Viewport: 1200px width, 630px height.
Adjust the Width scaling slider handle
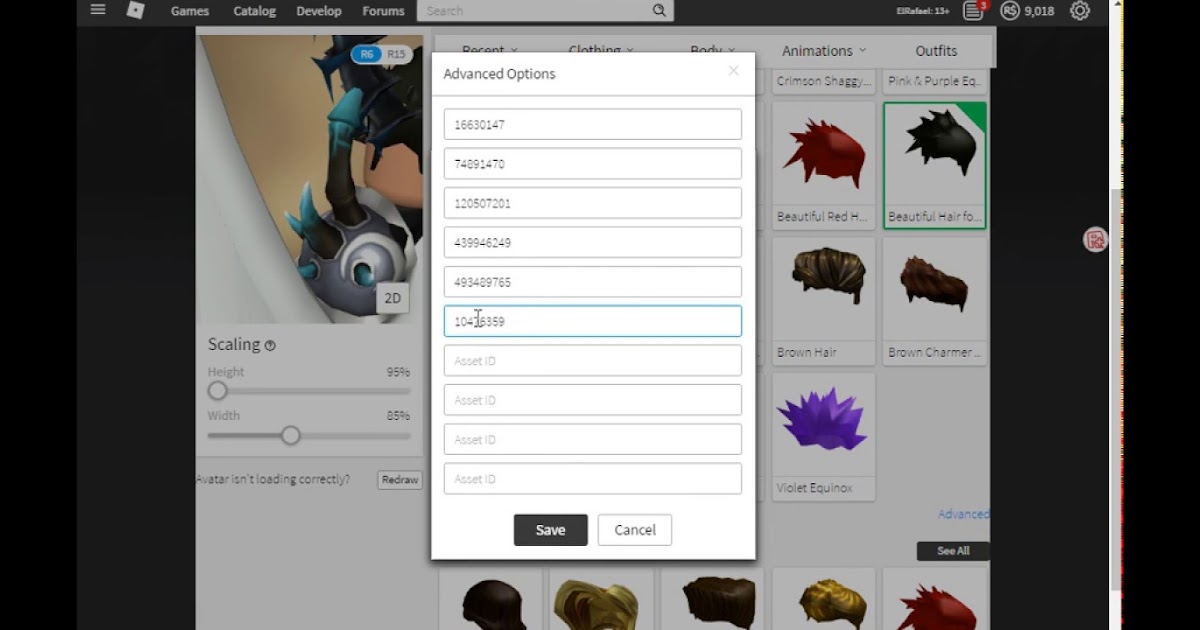pyautogui.click(x=290, y=435)
